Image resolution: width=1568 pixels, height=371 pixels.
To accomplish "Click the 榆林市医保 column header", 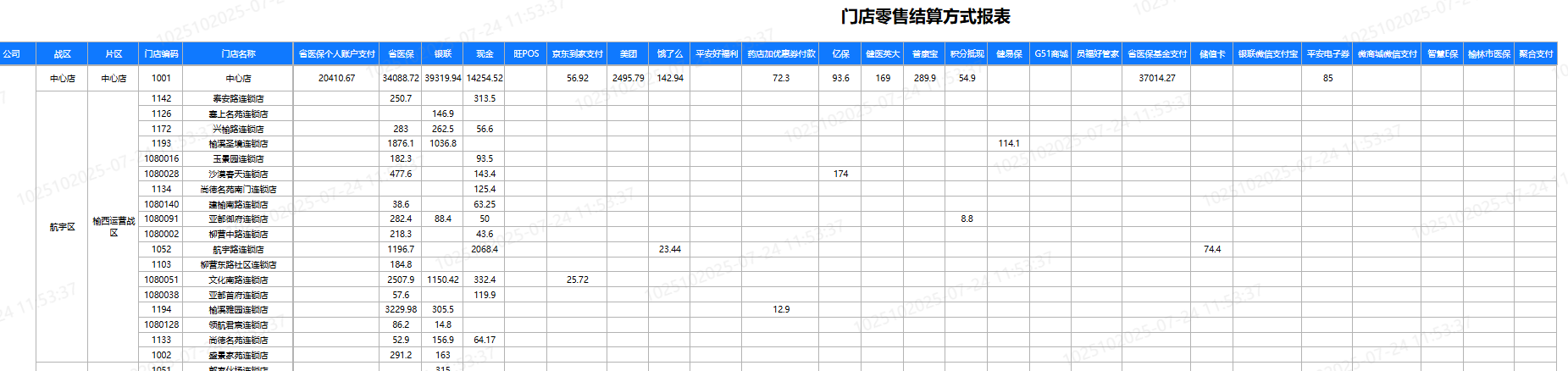I will (x=1489, y=53).
